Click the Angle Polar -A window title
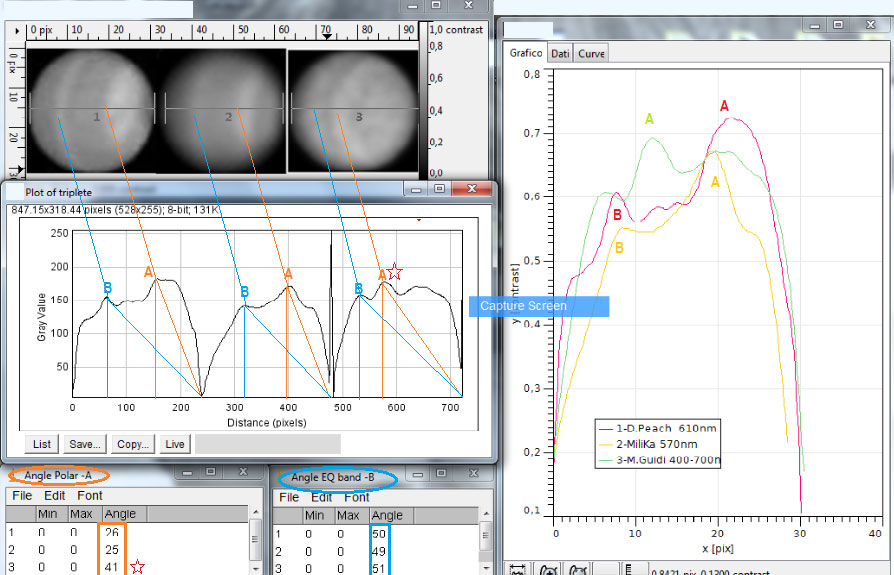The width and height of the screenshot is (894, 575). (x=58, y=475)
